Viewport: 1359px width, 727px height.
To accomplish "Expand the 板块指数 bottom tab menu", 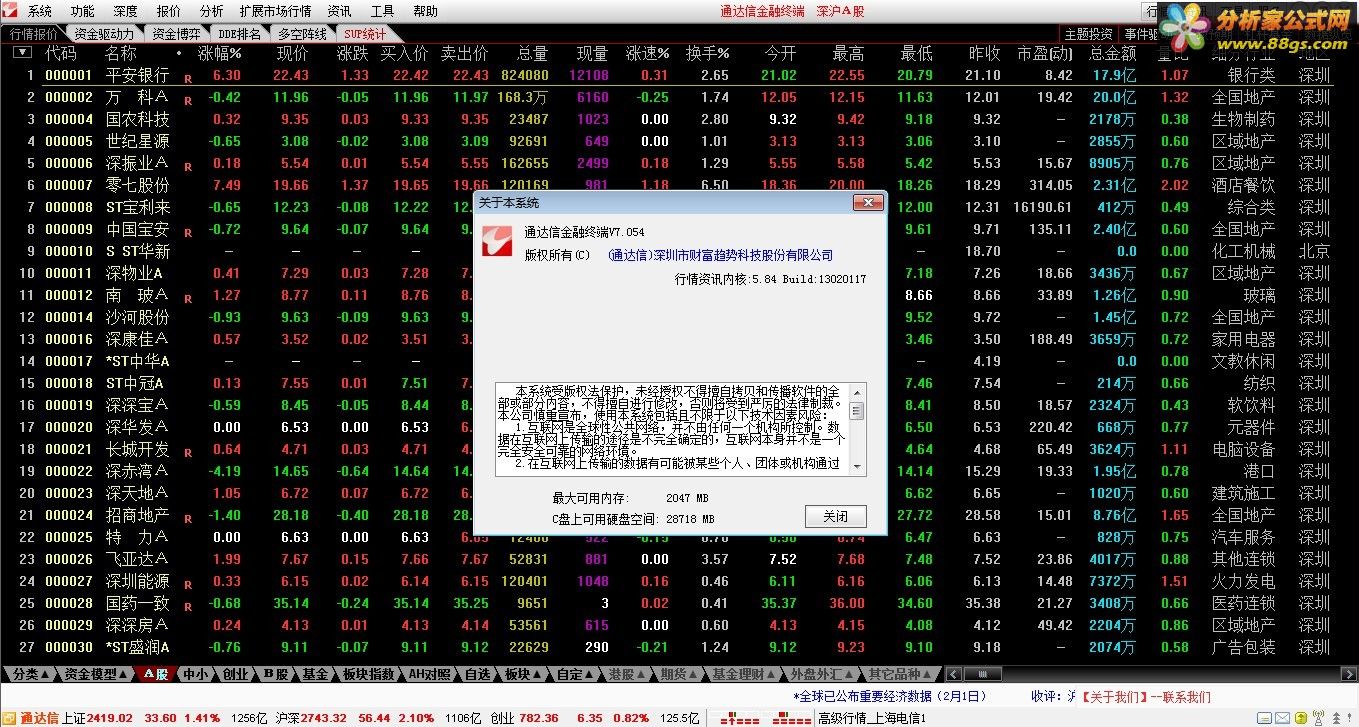I will (368, 674).
